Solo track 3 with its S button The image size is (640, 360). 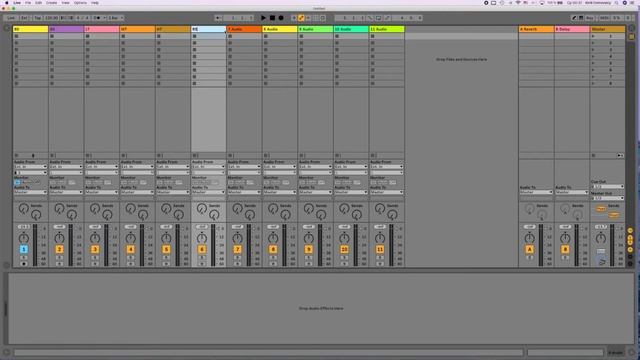95,258
